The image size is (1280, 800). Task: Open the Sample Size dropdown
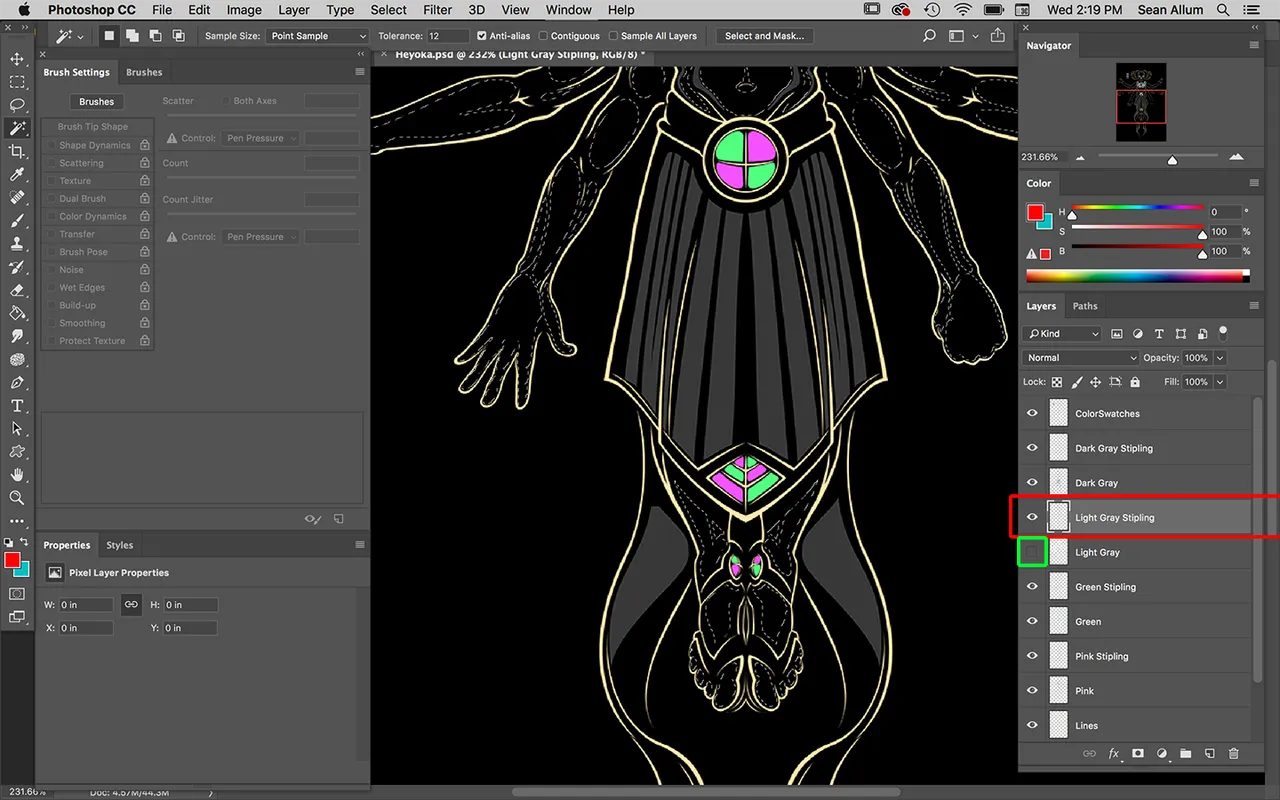click(x=318, y=36)
